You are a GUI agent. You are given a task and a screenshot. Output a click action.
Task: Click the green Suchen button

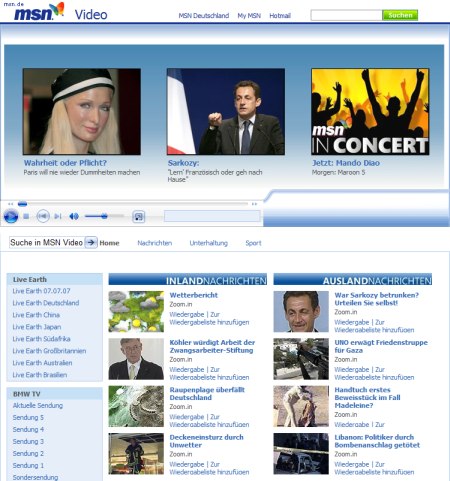coord(400,15)
